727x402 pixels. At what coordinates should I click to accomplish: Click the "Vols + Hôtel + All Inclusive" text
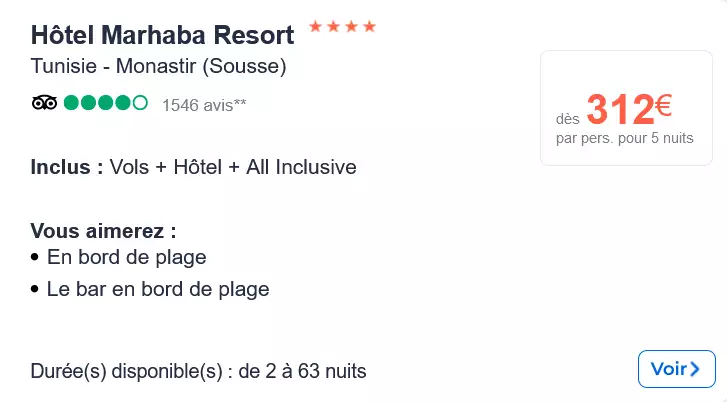click(233, 167)
